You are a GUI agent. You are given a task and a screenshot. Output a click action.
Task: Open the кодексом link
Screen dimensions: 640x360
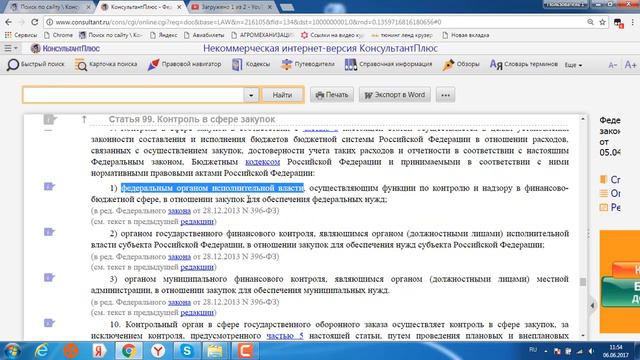pyautogui.click(x=262, y=162)
